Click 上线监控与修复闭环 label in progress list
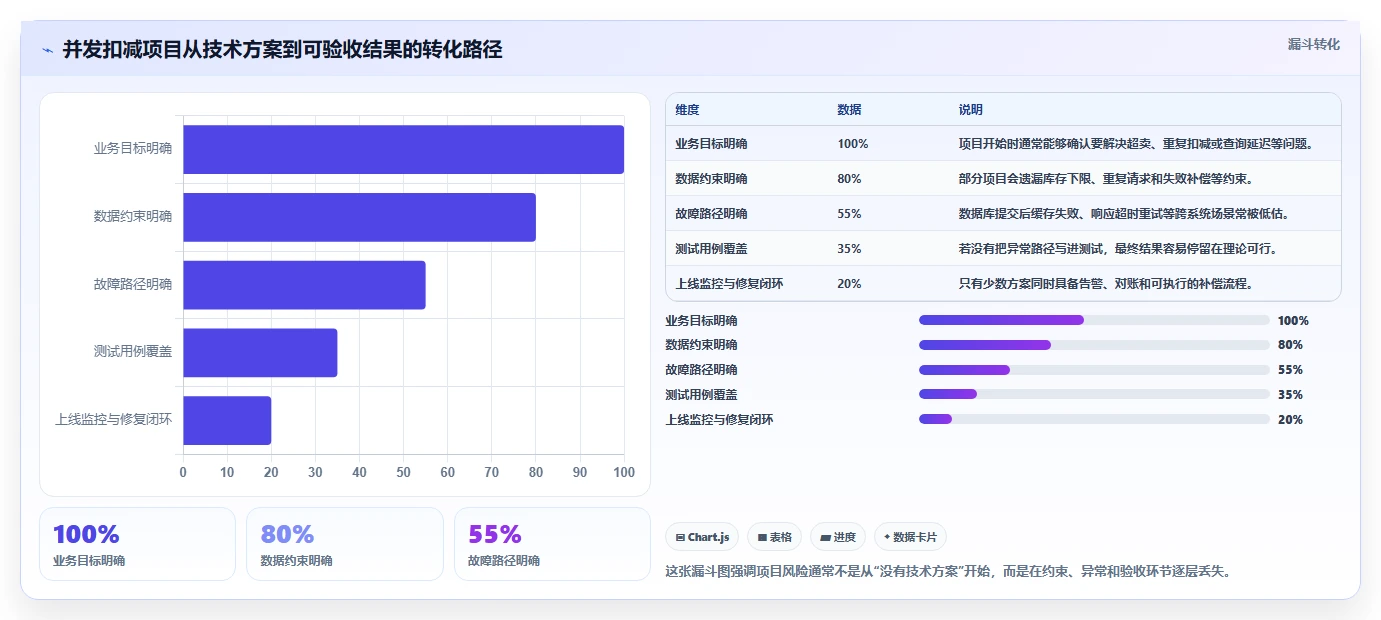 click(x=719, y=420)
